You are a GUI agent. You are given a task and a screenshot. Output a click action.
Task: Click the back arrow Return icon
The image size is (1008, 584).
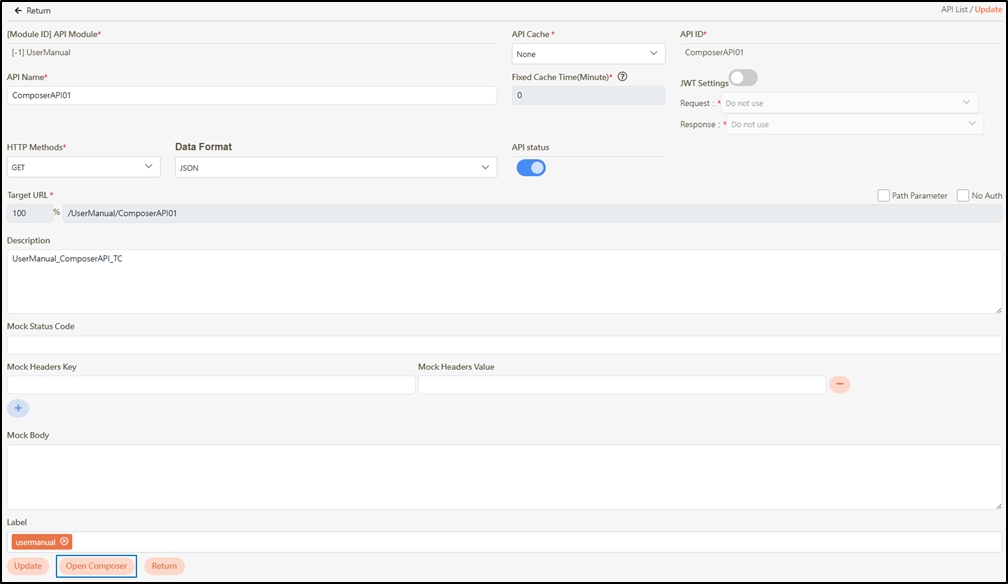click(x=18, y=10)
